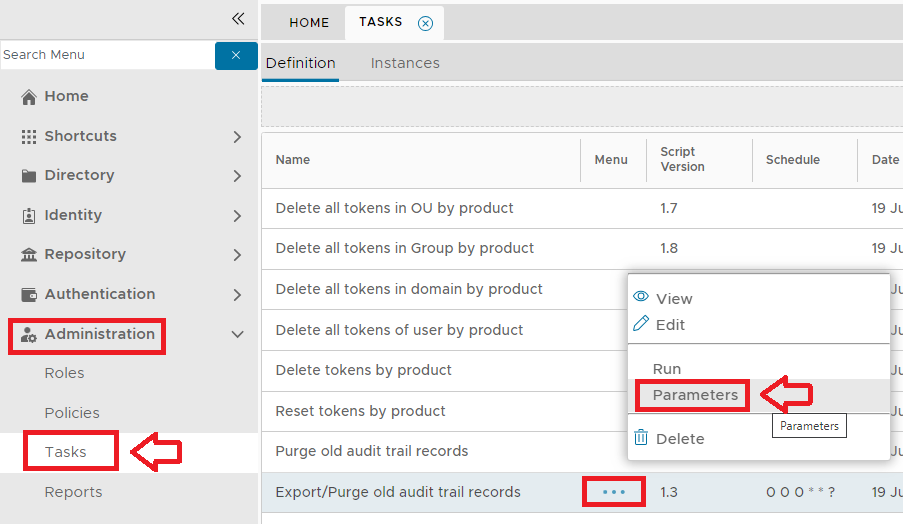Open Tasks under Administration
This screenshot has height=524, width=903.
66,452
